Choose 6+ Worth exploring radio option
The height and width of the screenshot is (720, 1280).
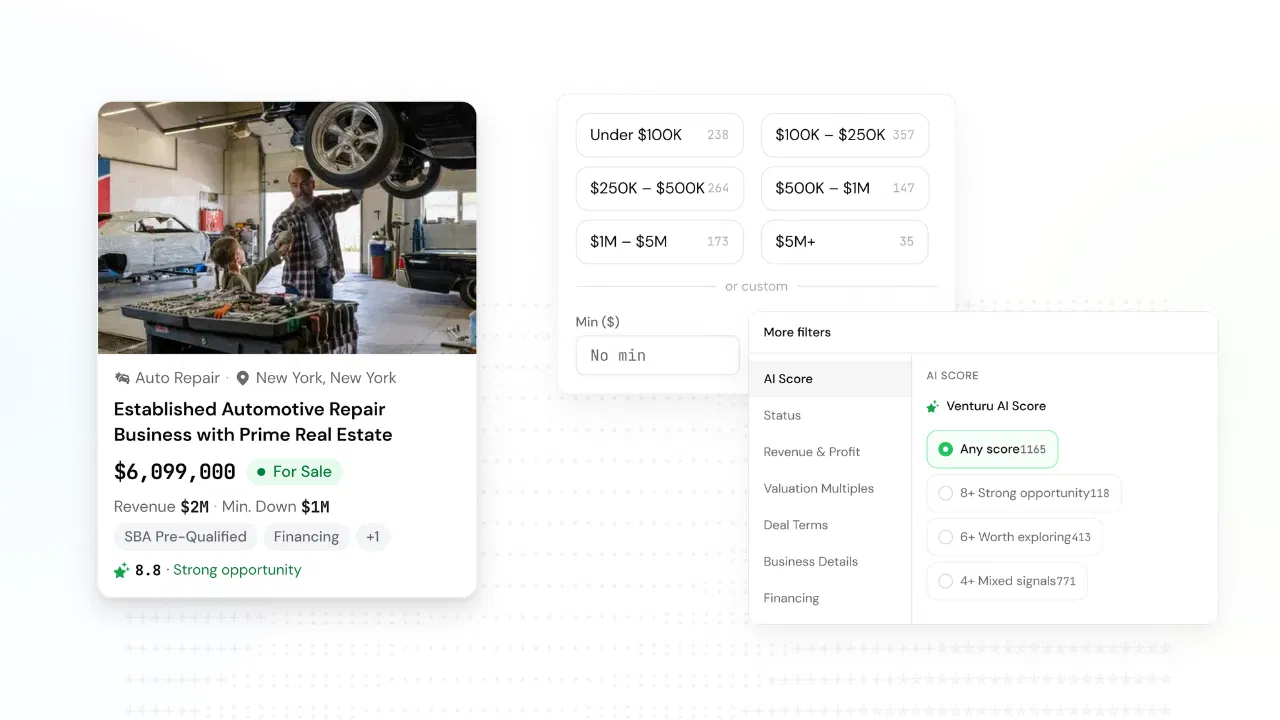[x=946, y=537]
